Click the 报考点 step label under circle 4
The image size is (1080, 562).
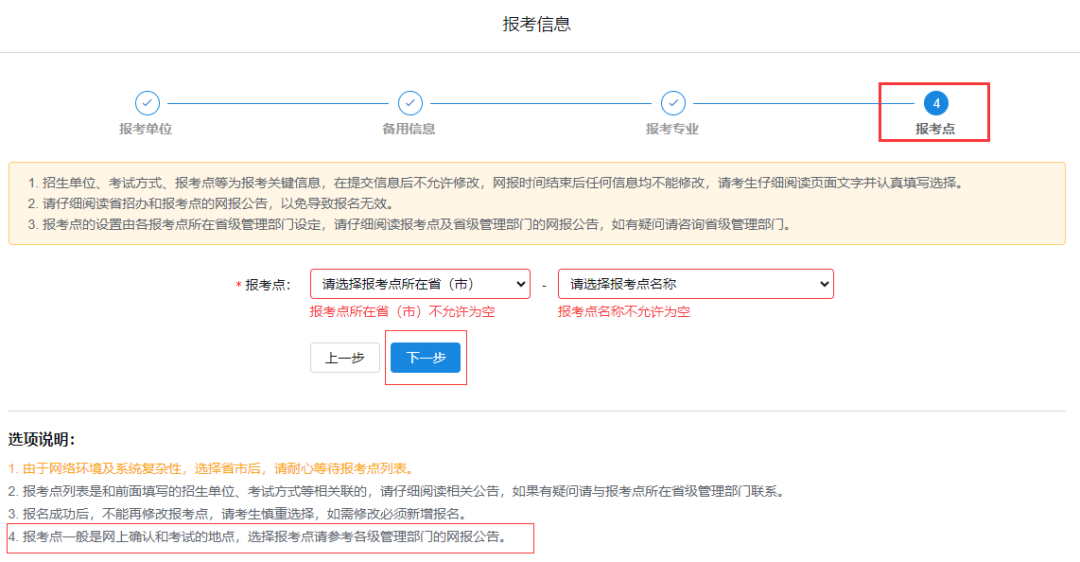[x=935, y=129]
